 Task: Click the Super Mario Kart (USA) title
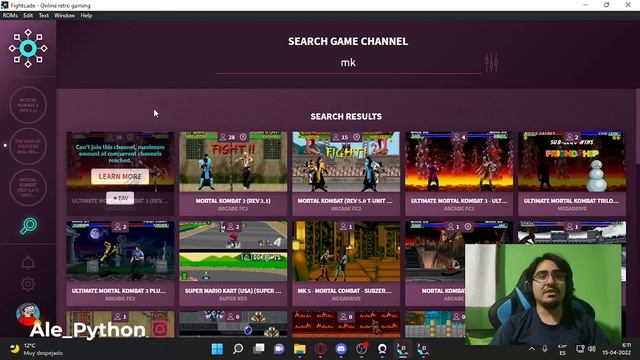(233, 291)
